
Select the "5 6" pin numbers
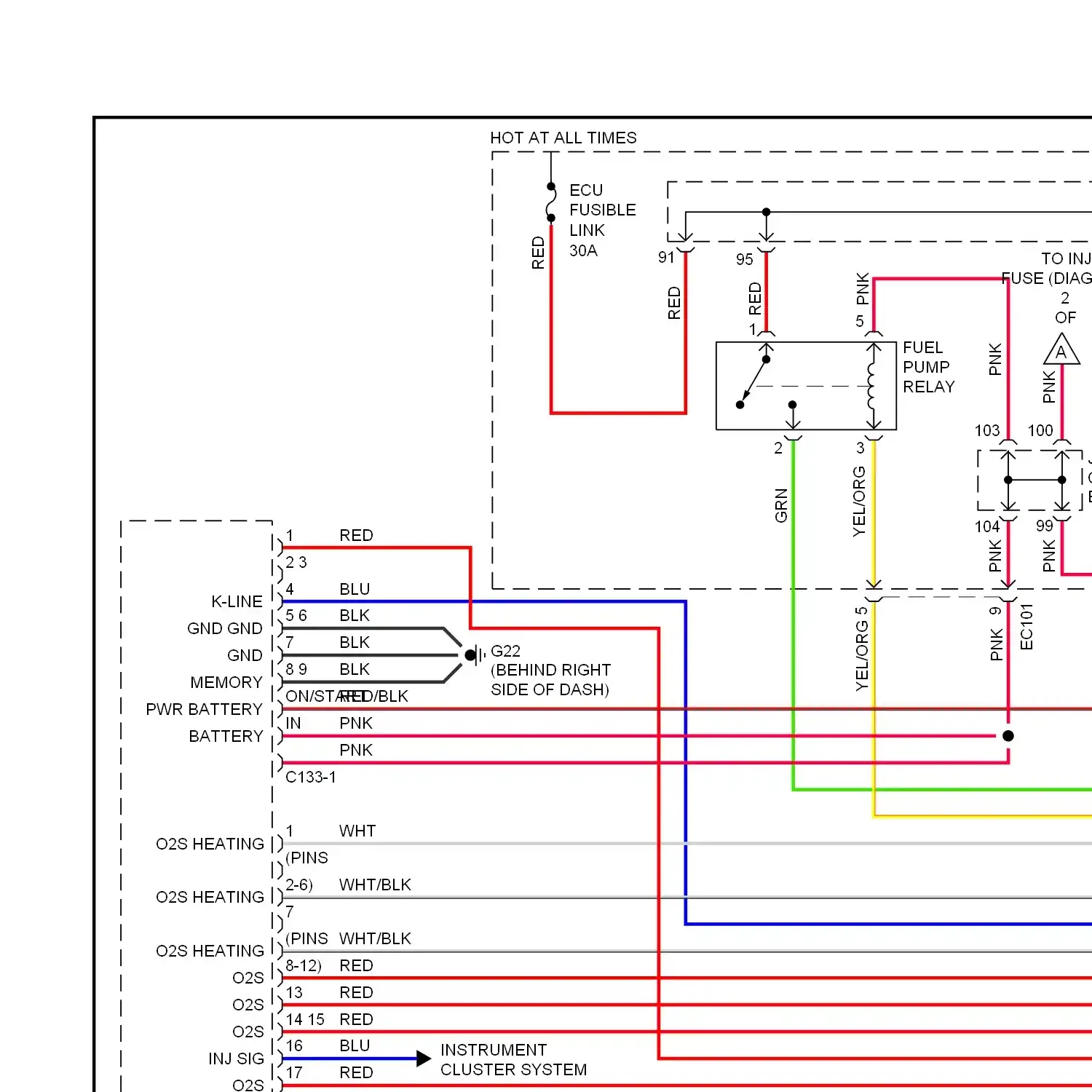click(x=296, y=615)
